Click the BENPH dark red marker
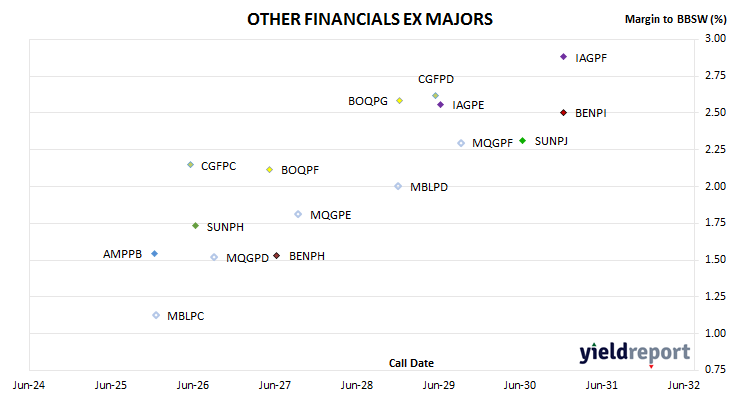This screenshot has width=730, height=399. 277,256
